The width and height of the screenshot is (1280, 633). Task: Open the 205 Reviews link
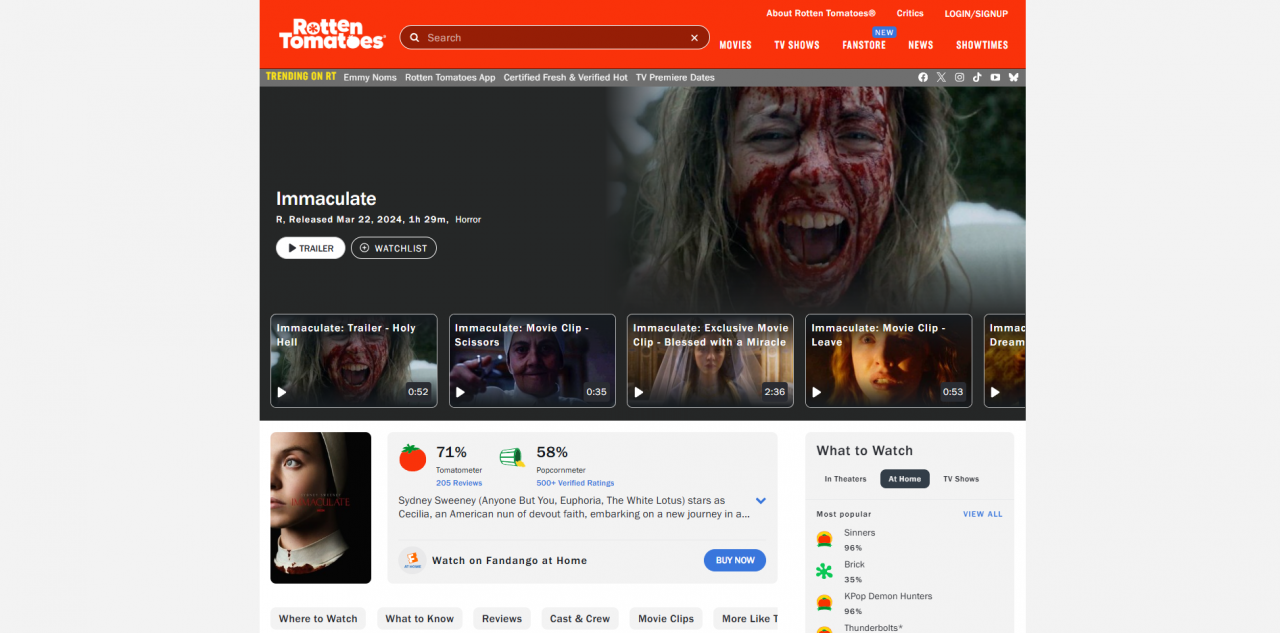[459, 483]
